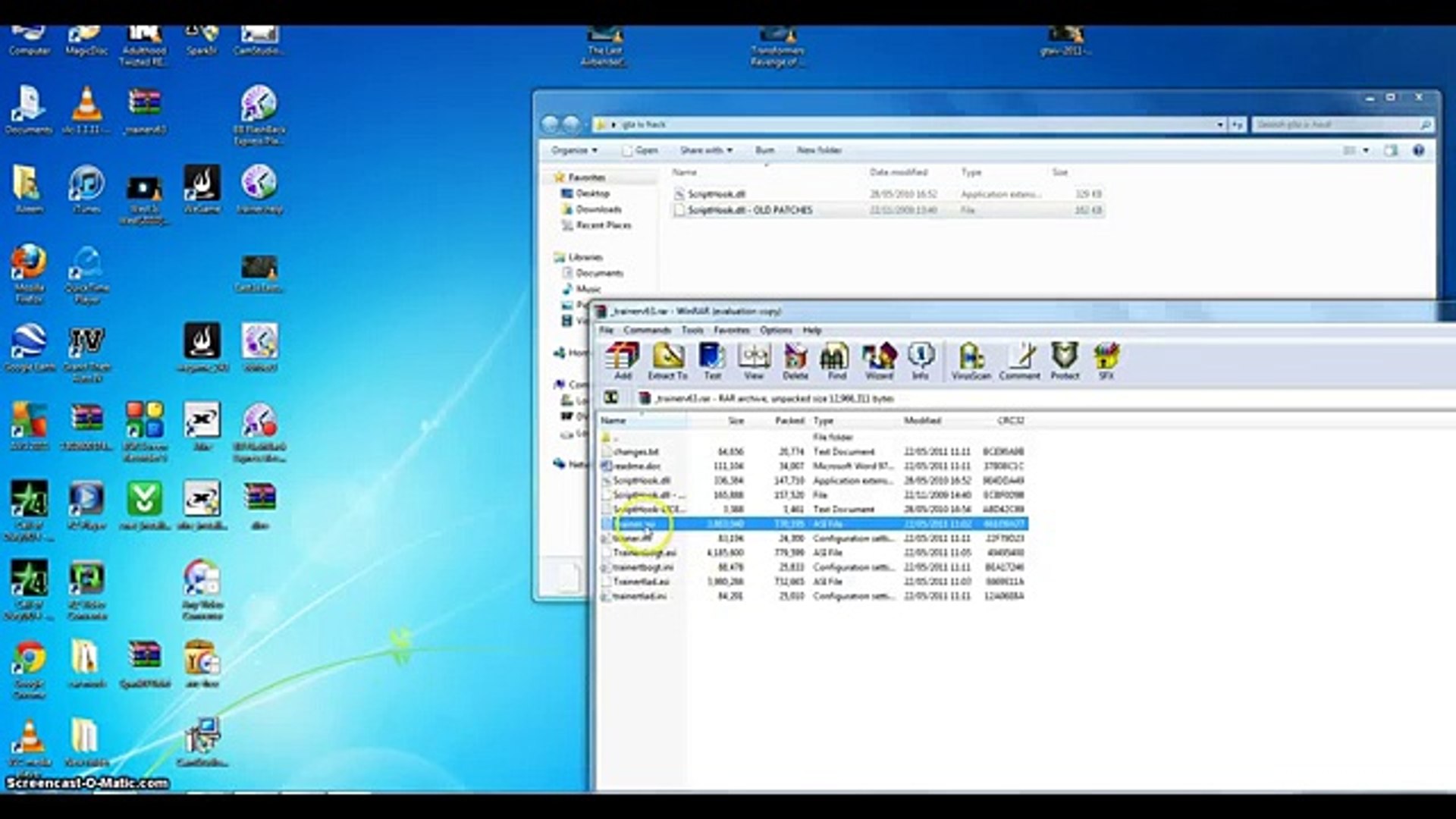This screenshot has width=1456, height=819.
Task: Select changes.txt in the archive list
Action: click(813, 451)
